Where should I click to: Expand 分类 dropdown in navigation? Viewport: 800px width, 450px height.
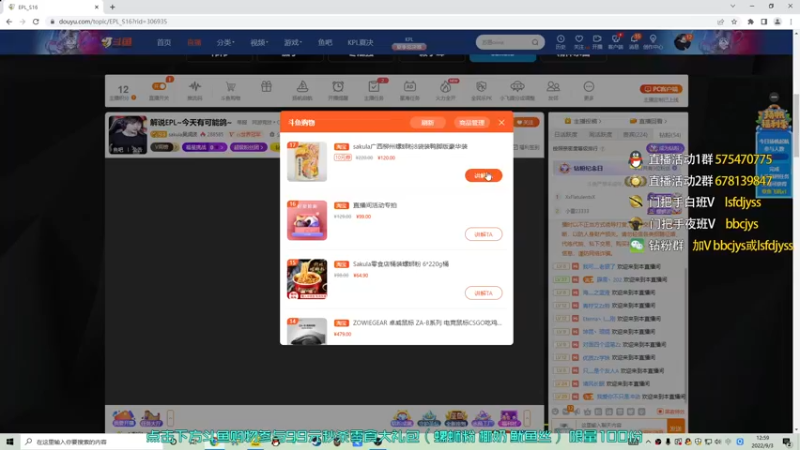click(x=225, y=42)
